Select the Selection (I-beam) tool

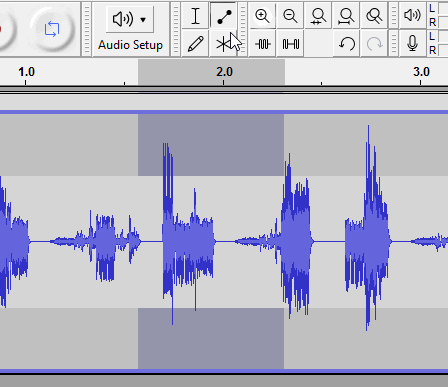pos(195,16)
